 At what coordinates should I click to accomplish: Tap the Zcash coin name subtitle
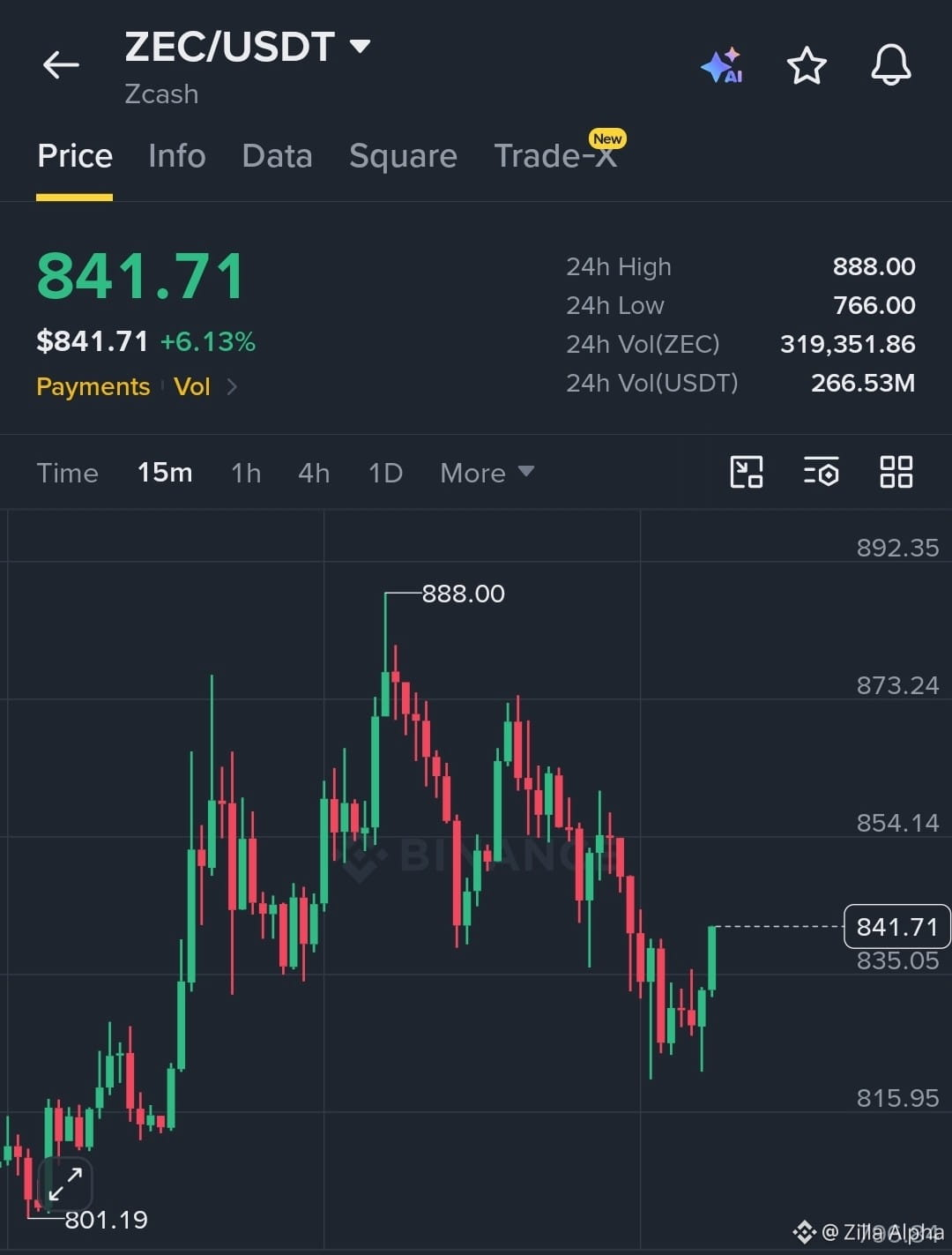[161, 94]
